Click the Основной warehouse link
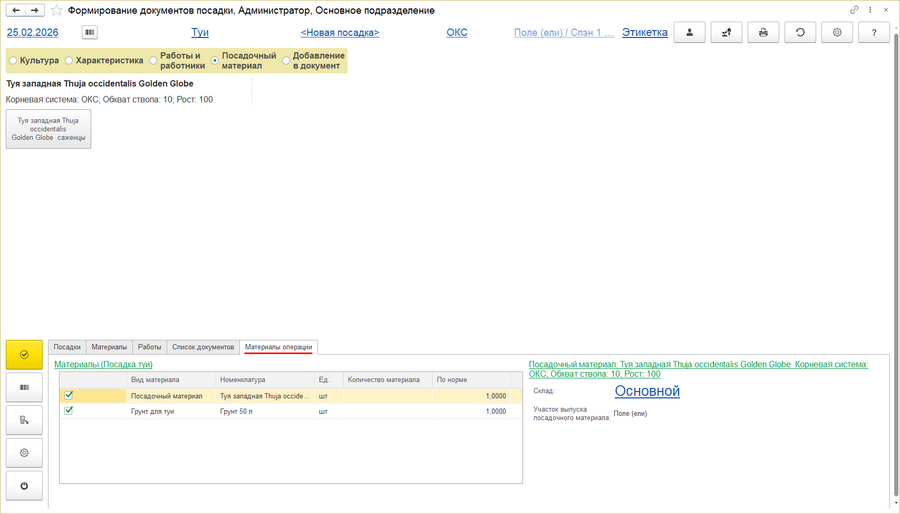 [x=647, y=391]
